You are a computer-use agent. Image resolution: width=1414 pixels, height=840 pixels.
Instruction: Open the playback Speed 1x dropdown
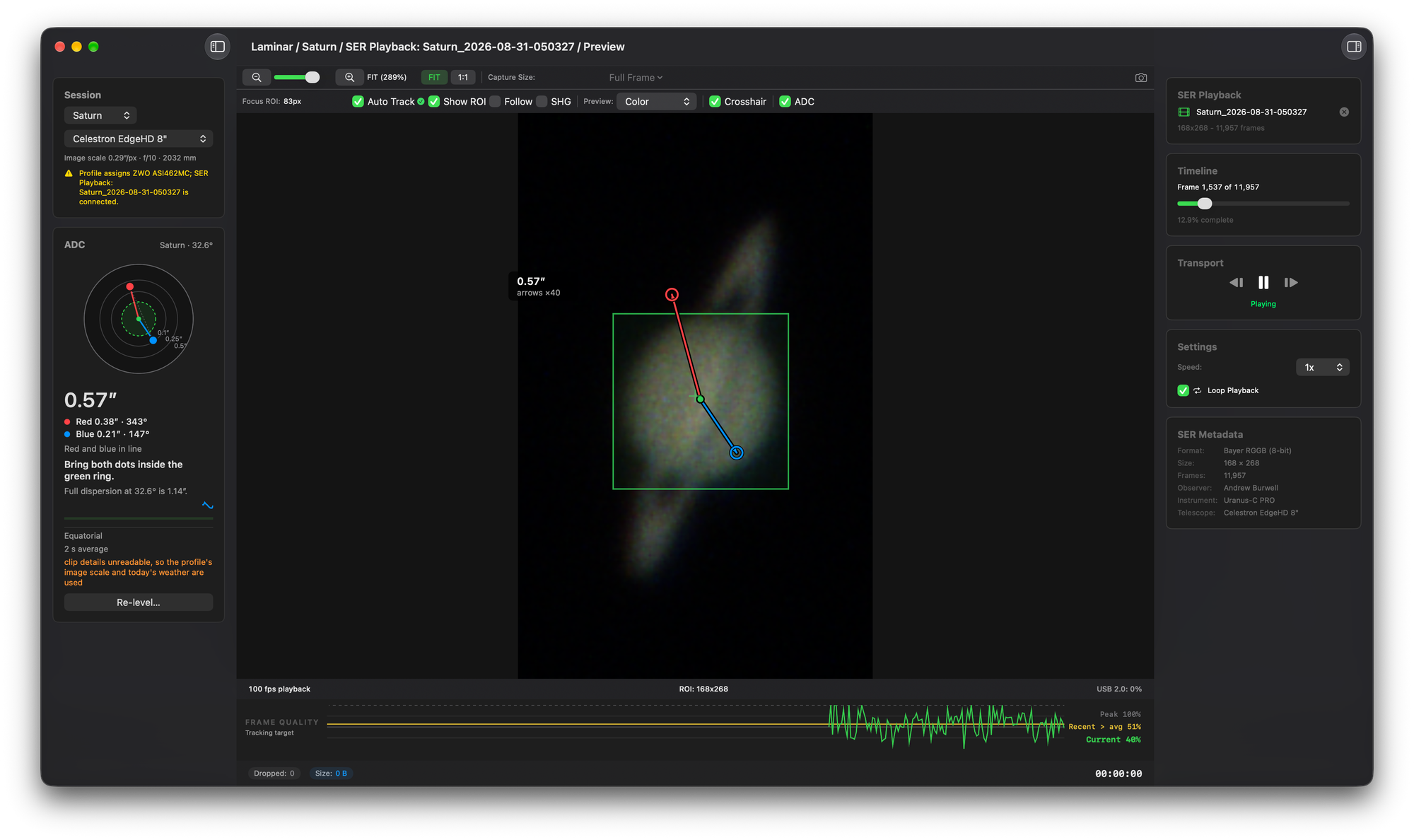click(x=1322, y=367)
